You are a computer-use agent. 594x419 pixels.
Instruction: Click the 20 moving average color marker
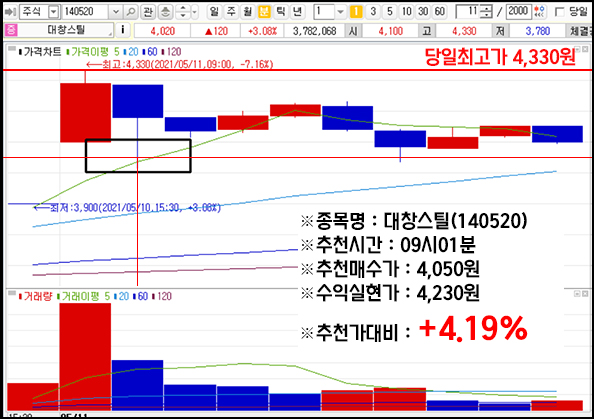(125, 52)
